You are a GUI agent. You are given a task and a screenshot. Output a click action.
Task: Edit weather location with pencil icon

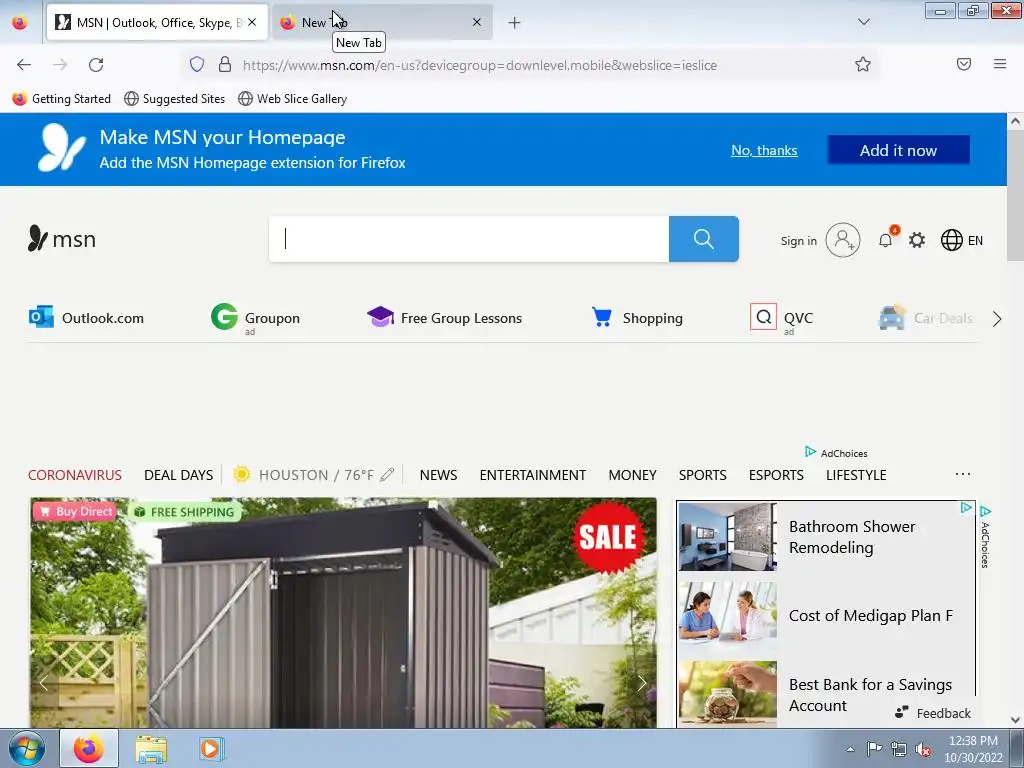point(387,475)
